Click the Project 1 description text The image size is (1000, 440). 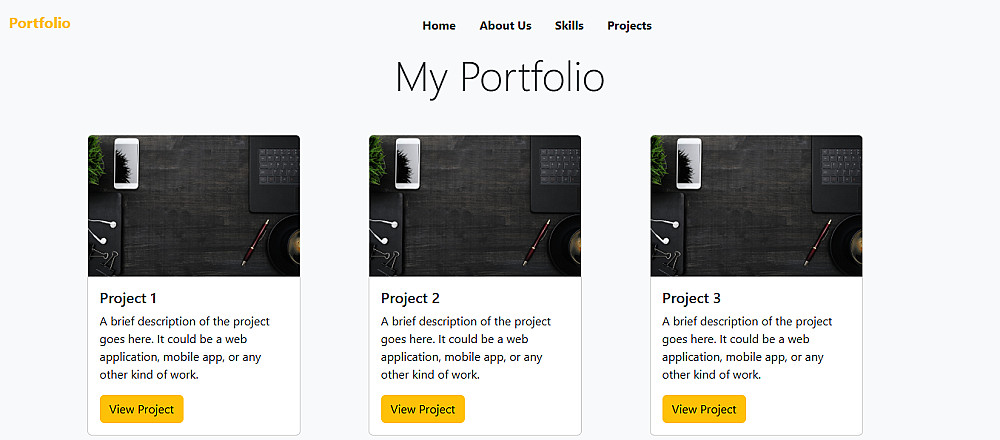(x=185, y=348)
